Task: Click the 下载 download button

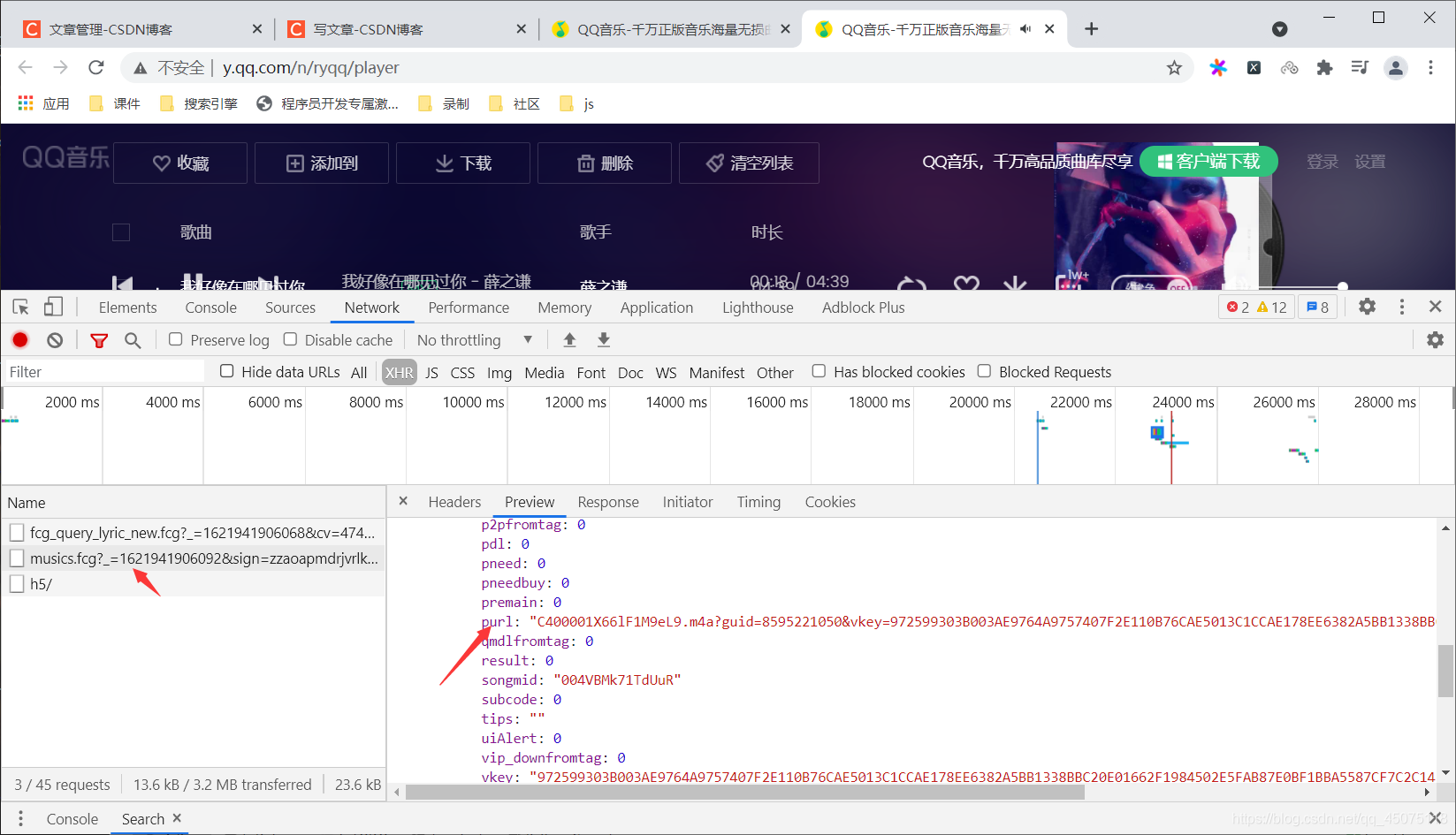Action: click(x=463, y=163)
